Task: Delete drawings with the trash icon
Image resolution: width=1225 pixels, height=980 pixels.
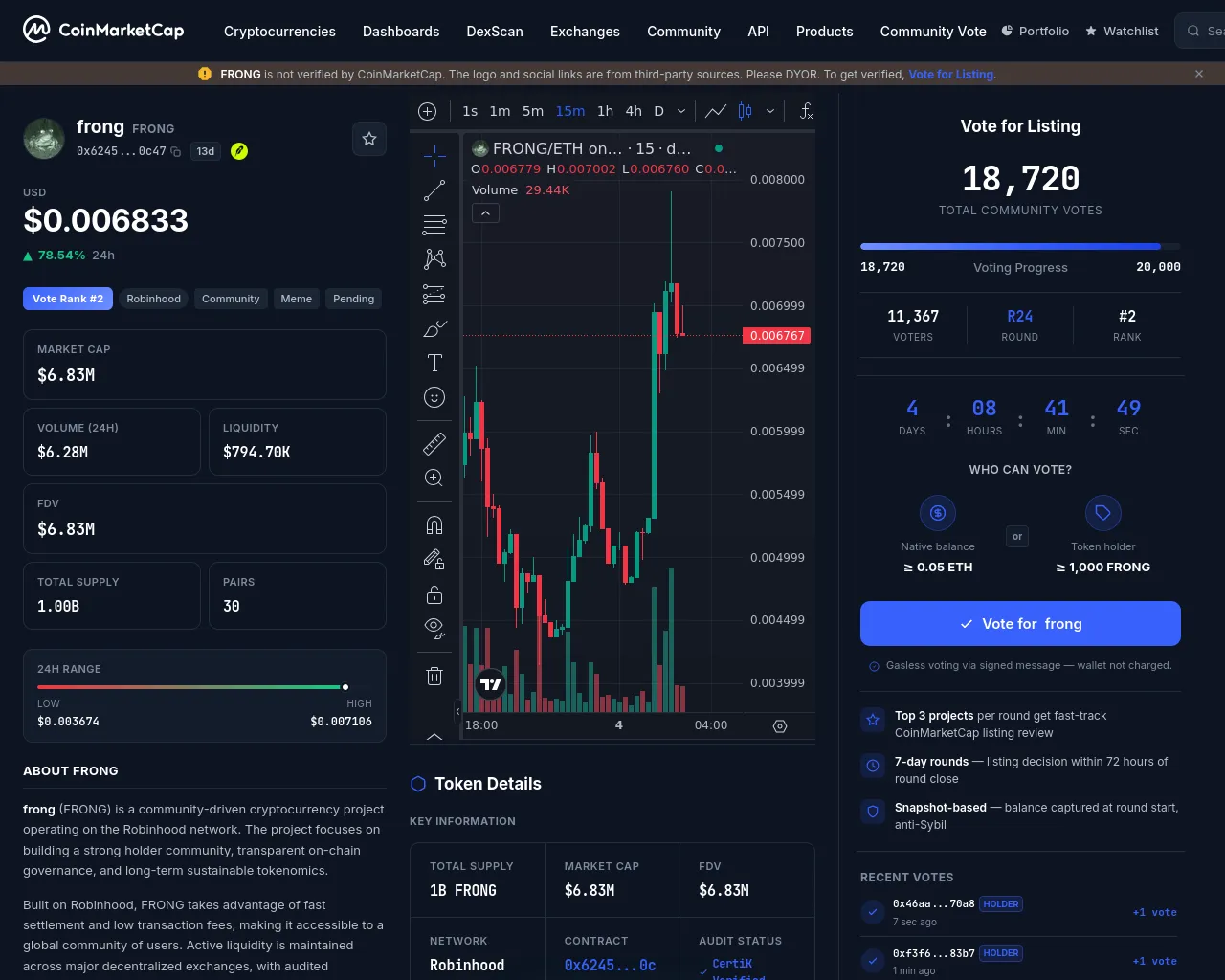Action: pyautogui.click(x=434, y=676)
